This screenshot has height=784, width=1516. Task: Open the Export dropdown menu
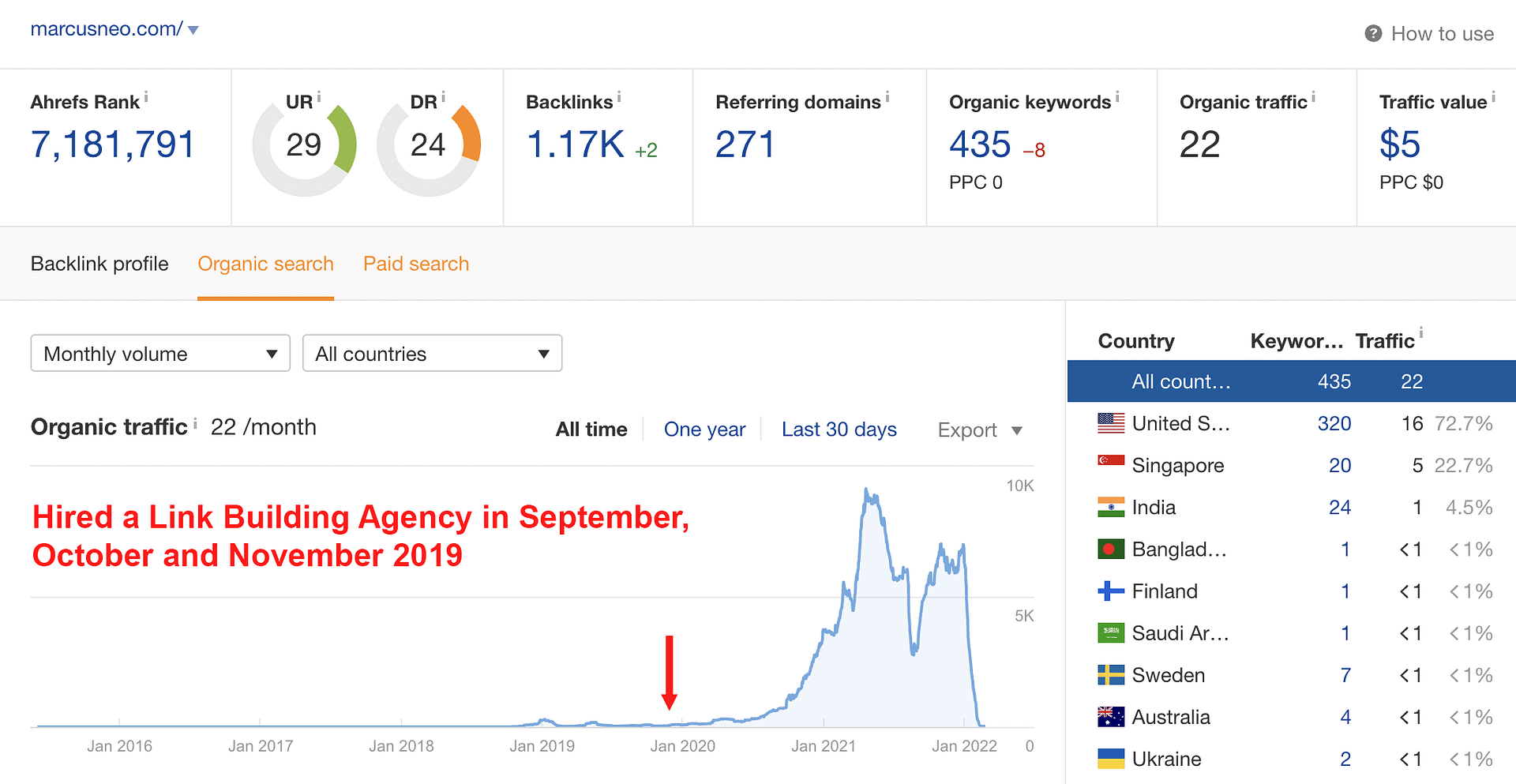pyautogui.click(x=980, y=430)
